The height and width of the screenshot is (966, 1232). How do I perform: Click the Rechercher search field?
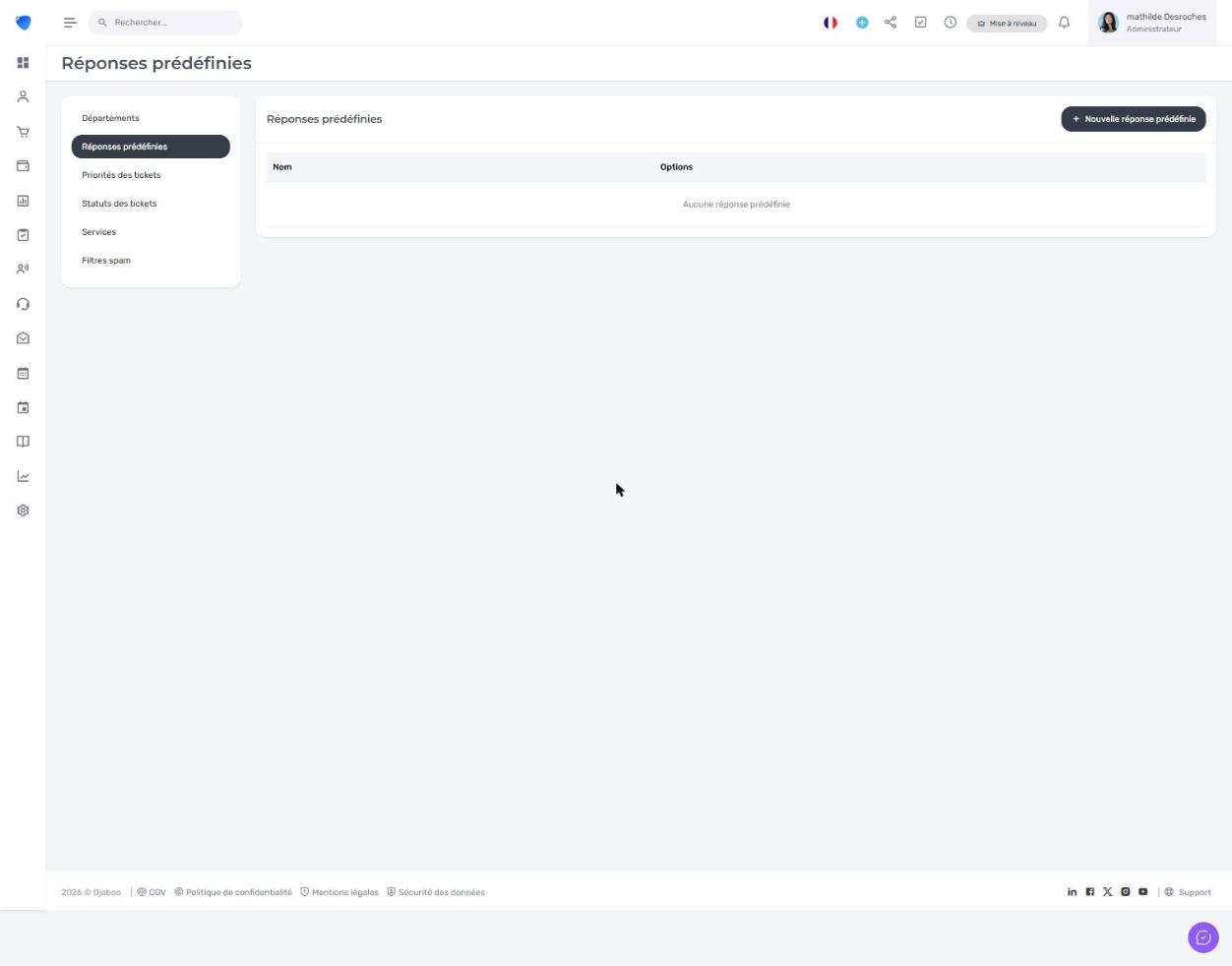(x=165, y=23)
